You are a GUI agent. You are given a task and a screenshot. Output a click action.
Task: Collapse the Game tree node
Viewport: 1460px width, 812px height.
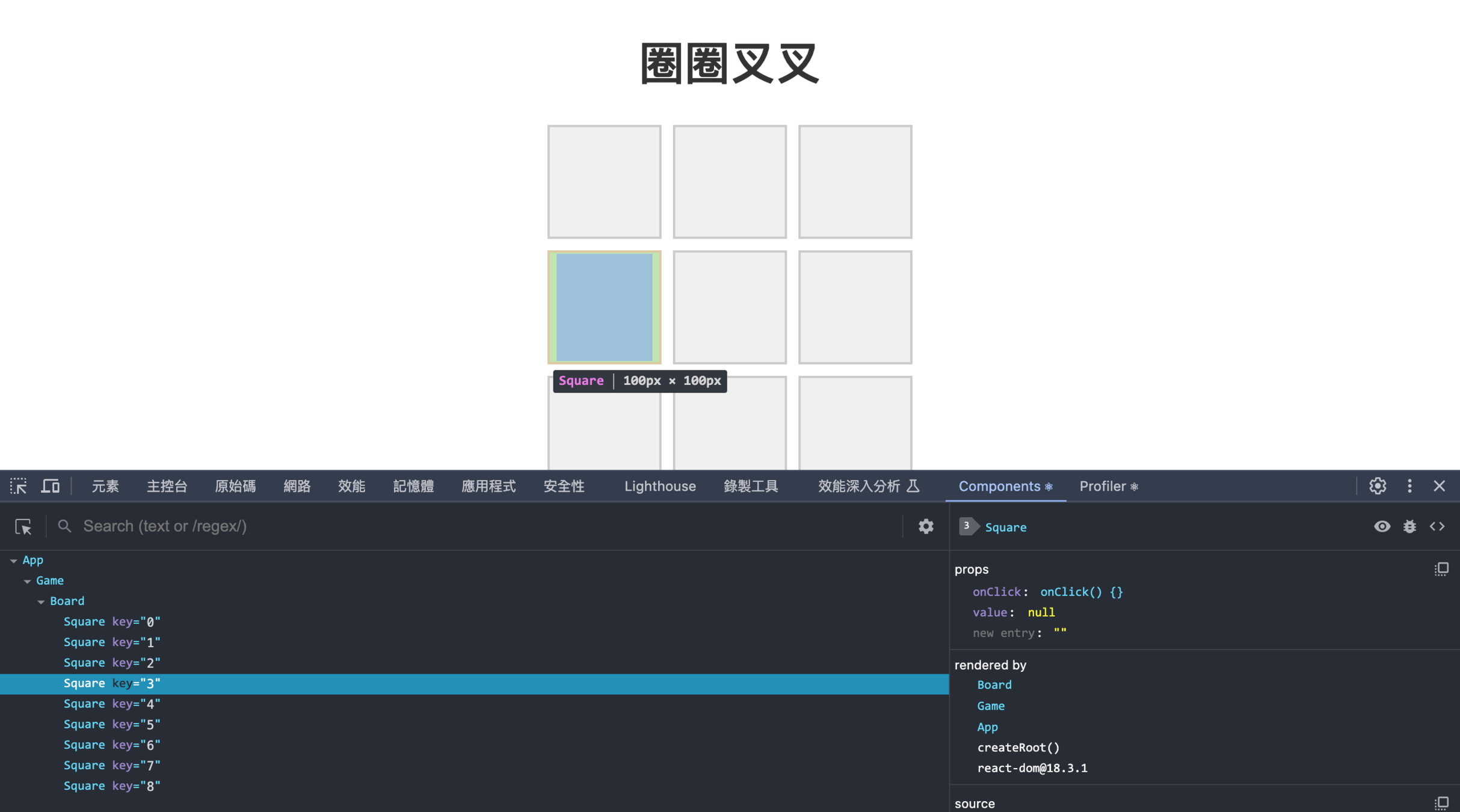coord(27,581)
